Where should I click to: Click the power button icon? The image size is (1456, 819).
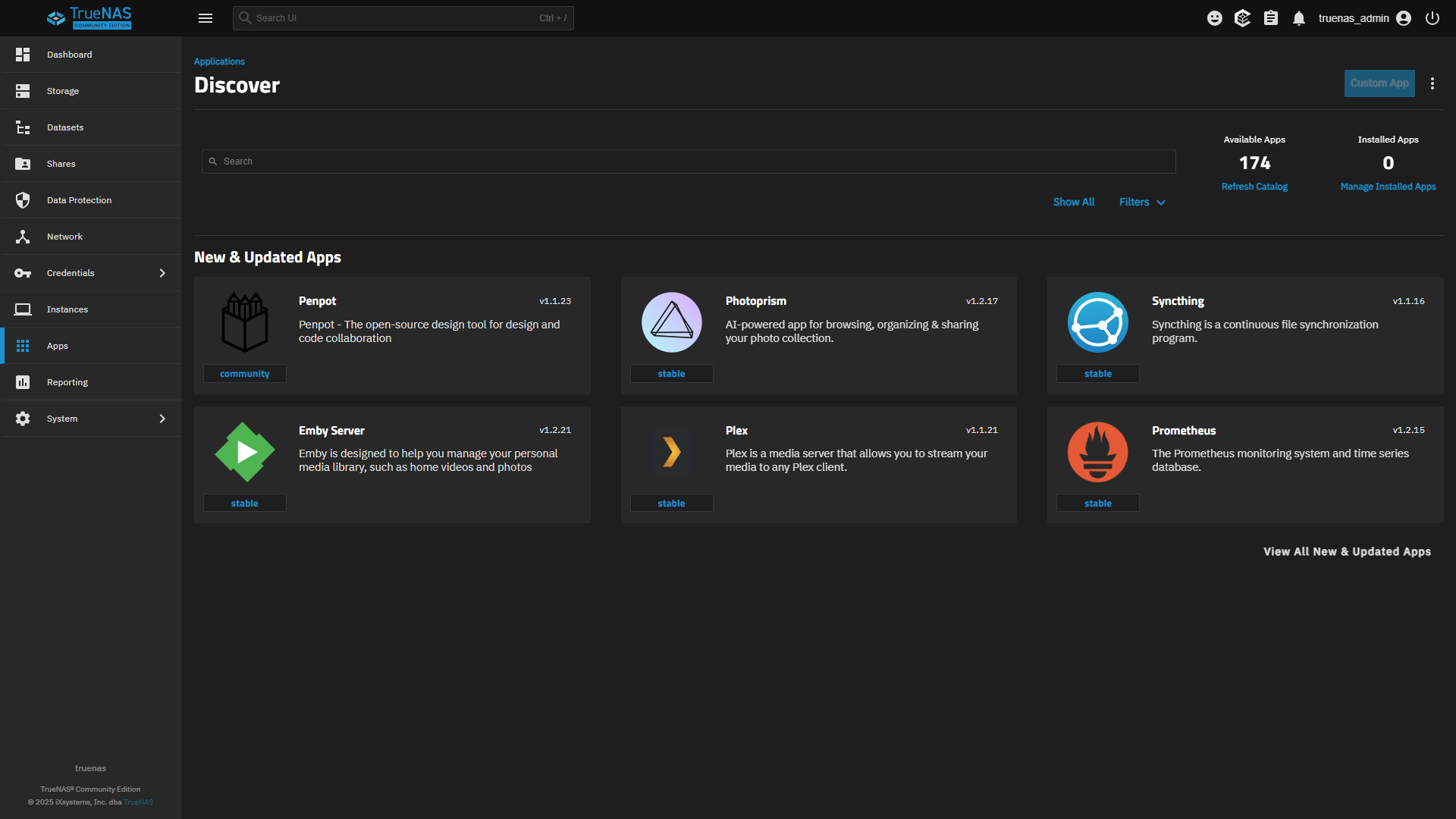coord(1432,18)
